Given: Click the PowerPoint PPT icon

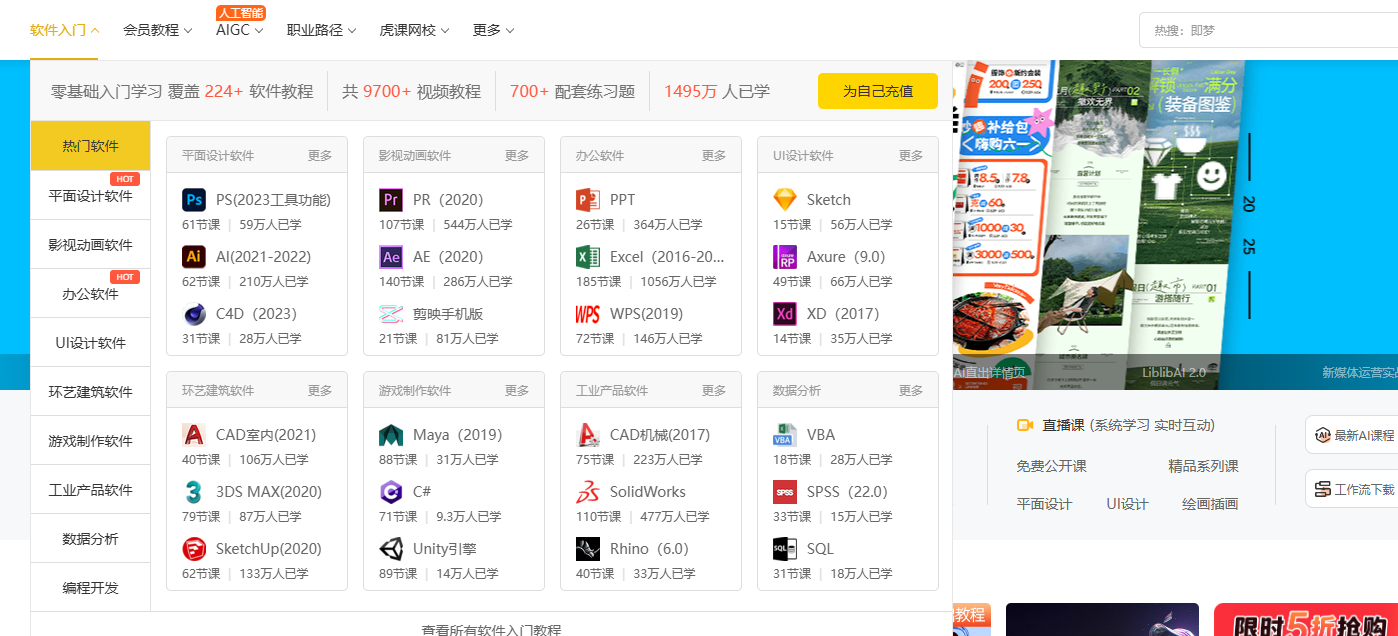Looking at the screenshot, I should [x=588, y=200].
